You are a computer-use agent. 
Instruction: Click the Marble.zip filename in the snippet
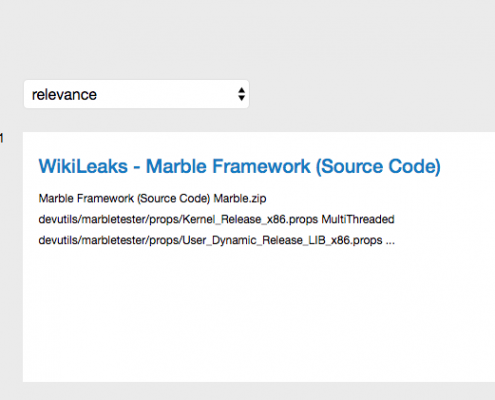click(x=240, y=199)
